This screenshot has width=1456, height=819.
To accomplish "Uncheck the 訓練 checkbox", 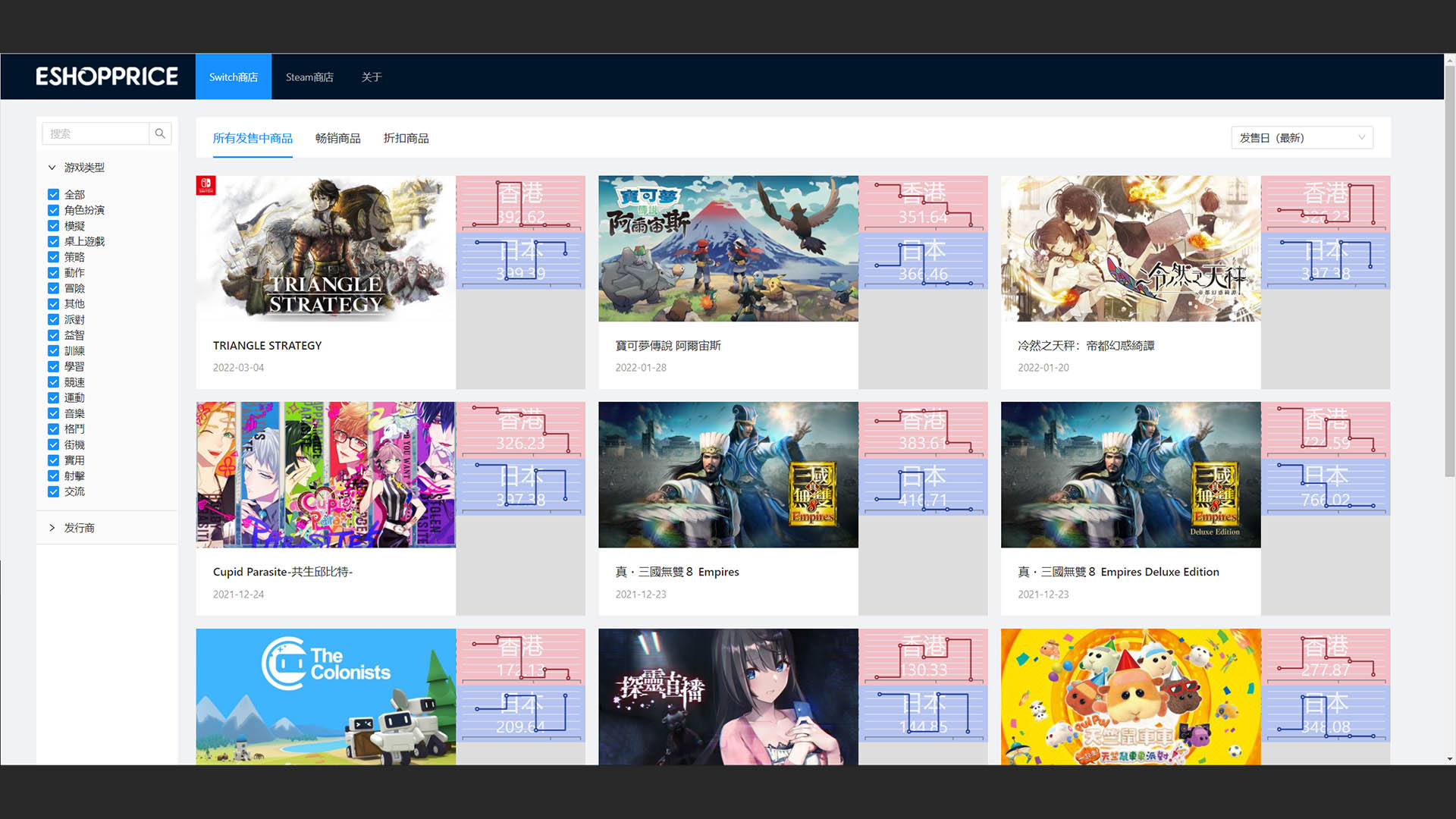I will [x=53, y=351].
